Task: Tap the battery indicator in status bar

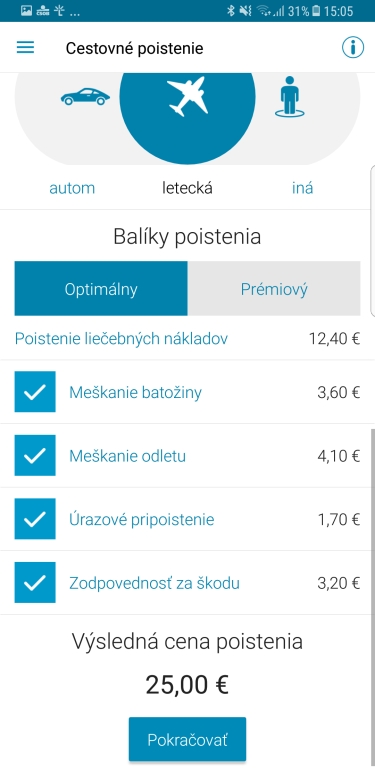Action: 317,11
